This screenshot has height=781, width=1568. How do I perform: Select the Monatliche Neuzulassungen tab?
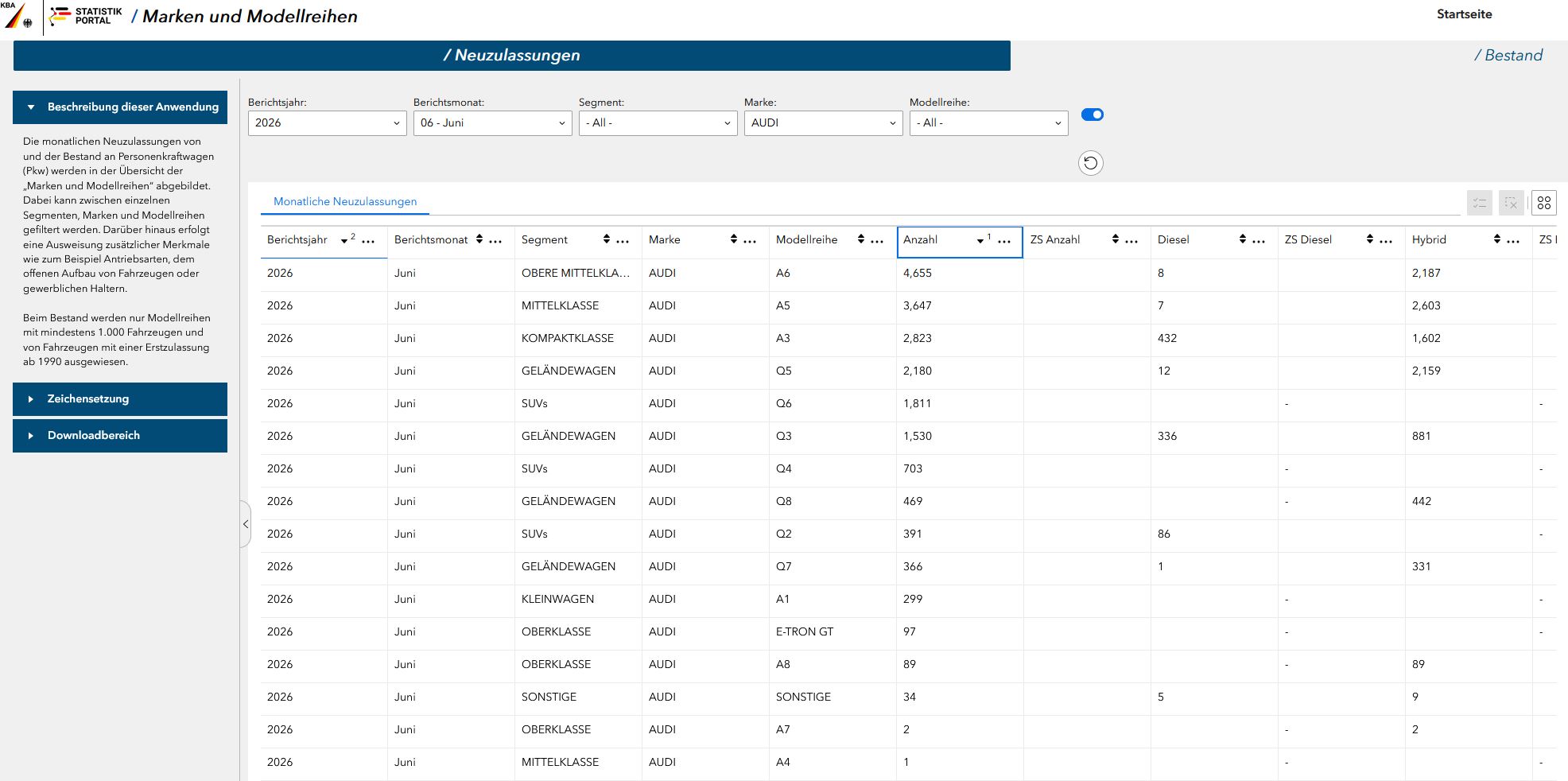(x=345, y=202)
